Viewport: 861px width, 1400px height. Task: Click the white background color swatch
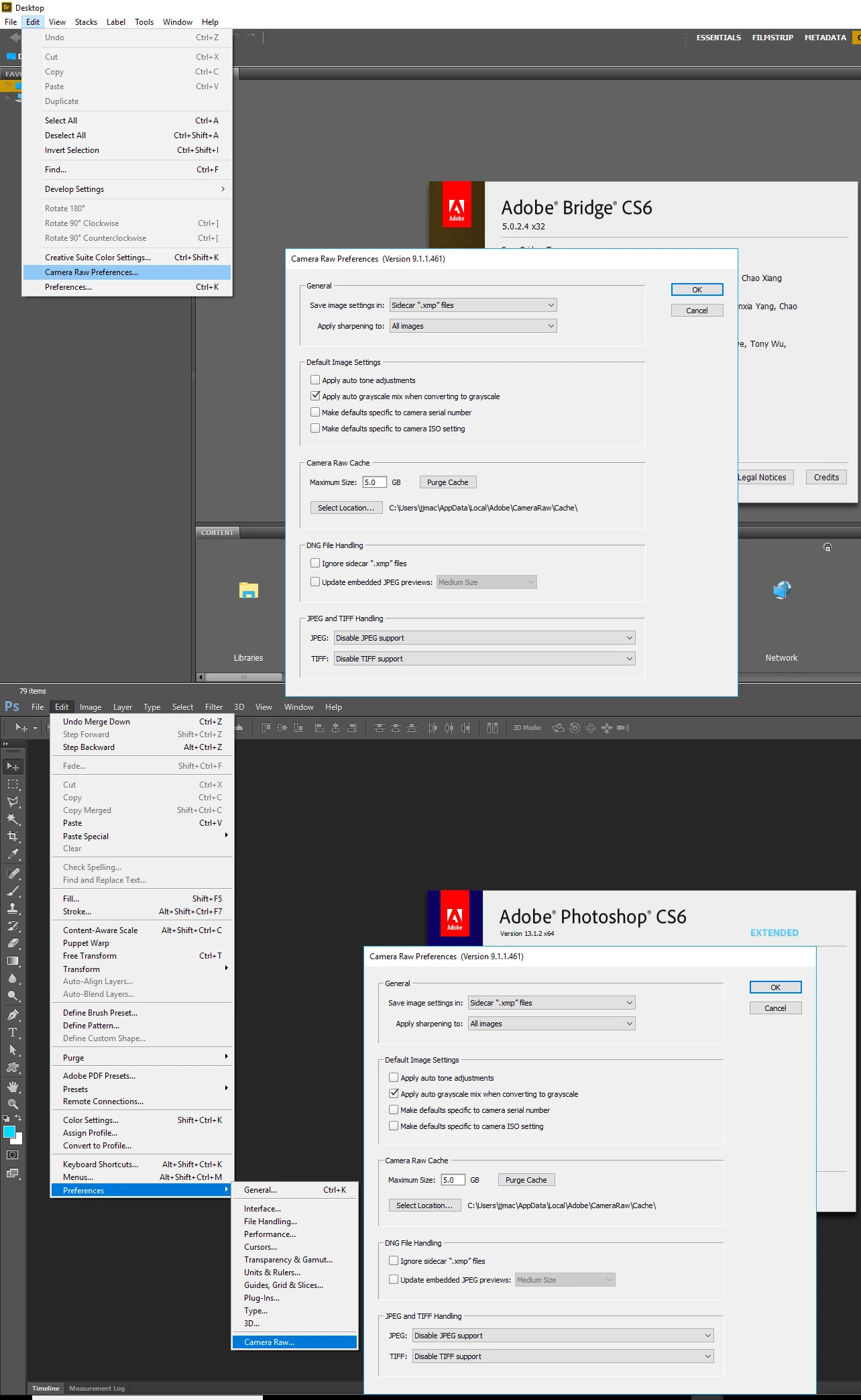click(19, 1140)
